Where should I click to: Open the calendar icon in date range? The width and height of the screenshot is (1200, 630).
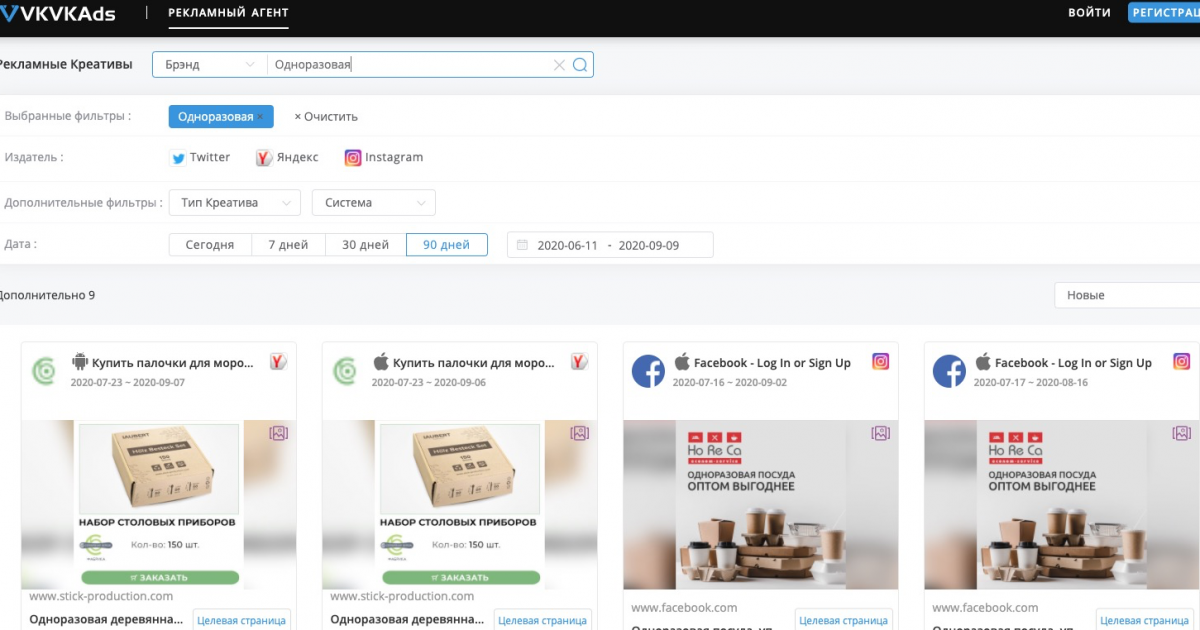coord(522,245)
